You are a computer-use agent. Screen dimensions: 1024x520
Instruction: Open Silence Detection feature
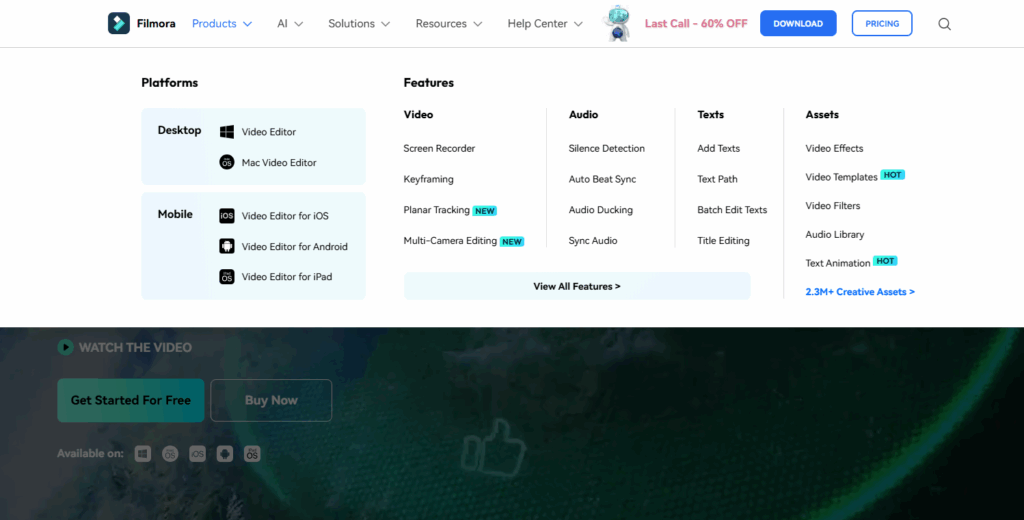coord(607,148)
